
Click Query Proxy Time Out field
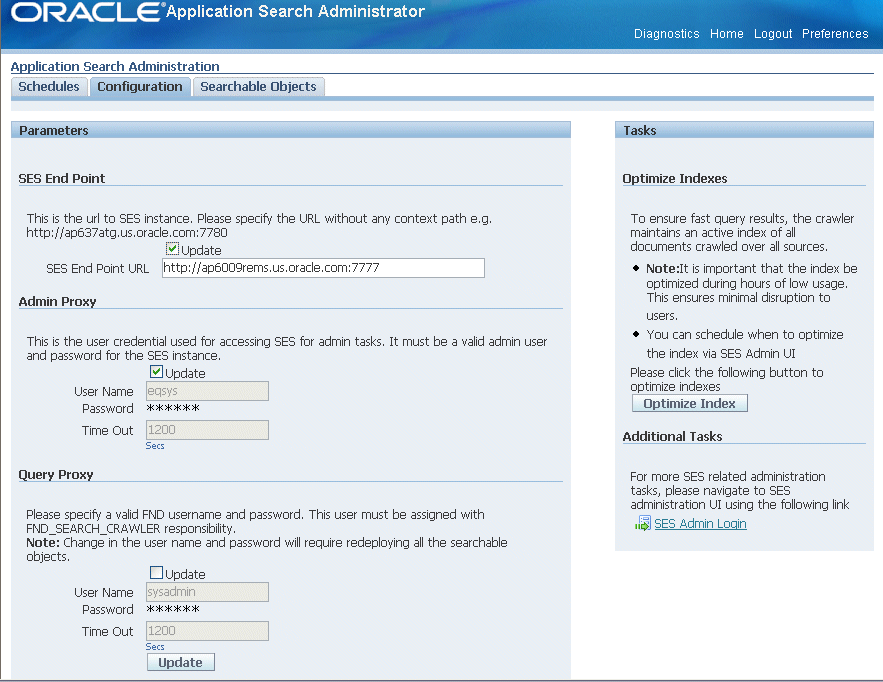click(207, 631)
